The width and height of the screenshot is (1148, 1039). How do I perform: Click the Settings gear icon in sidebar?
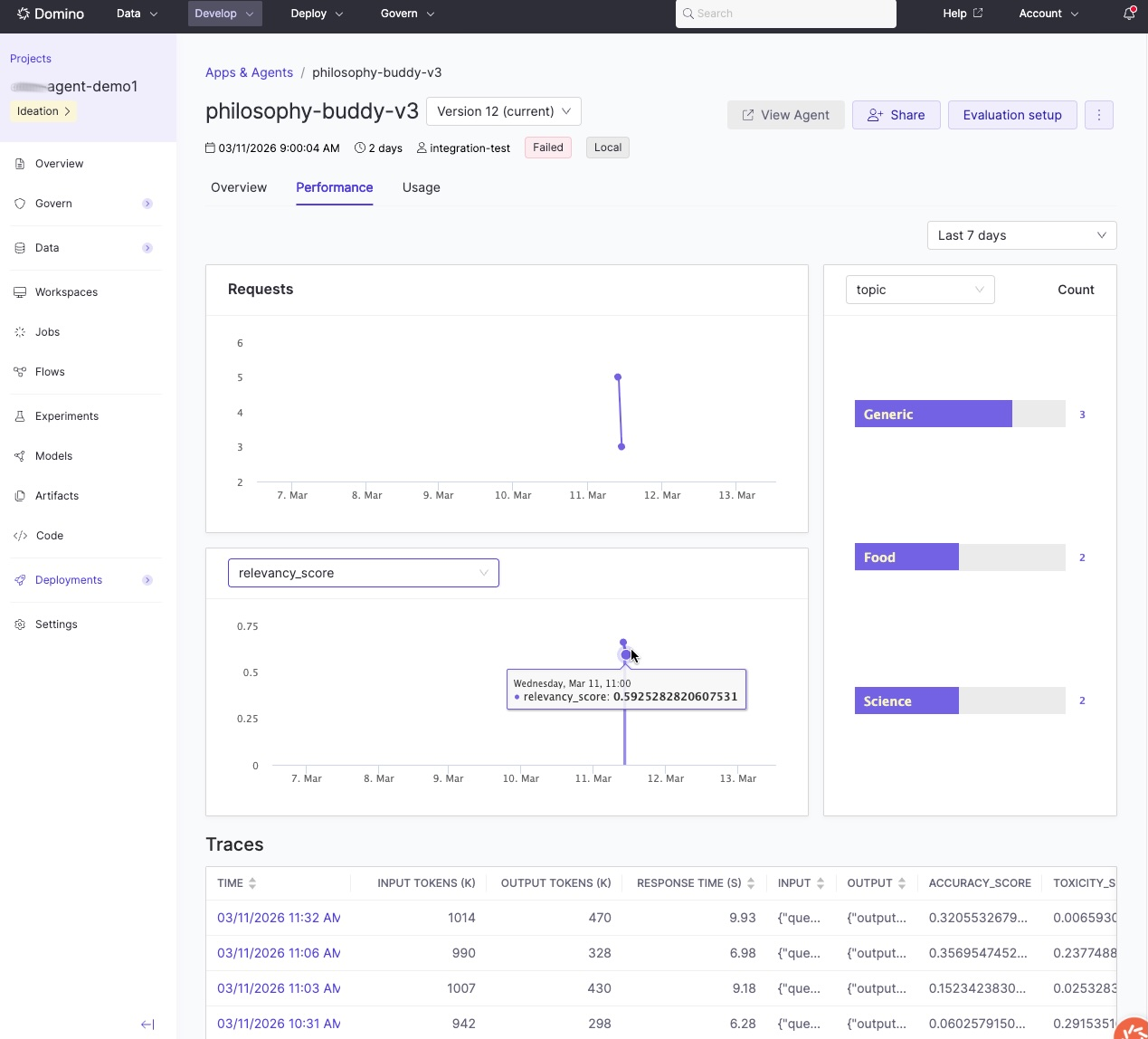point(20,624)
